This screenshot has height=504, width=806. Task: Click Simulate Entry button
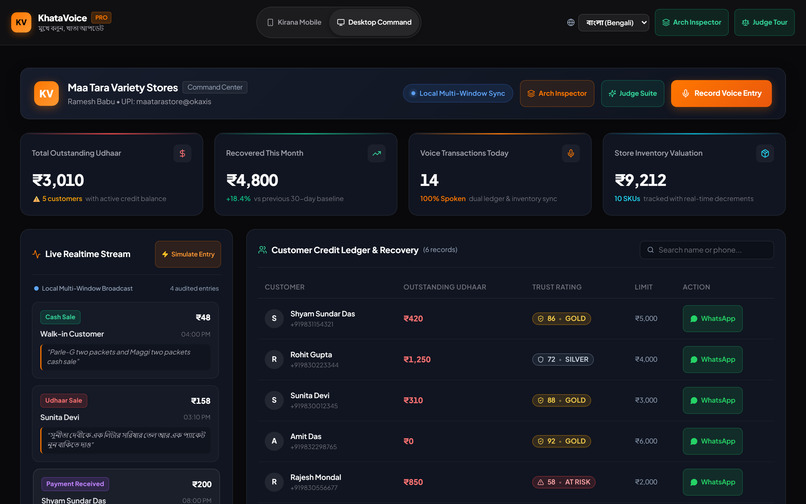(x=188, y=254)
